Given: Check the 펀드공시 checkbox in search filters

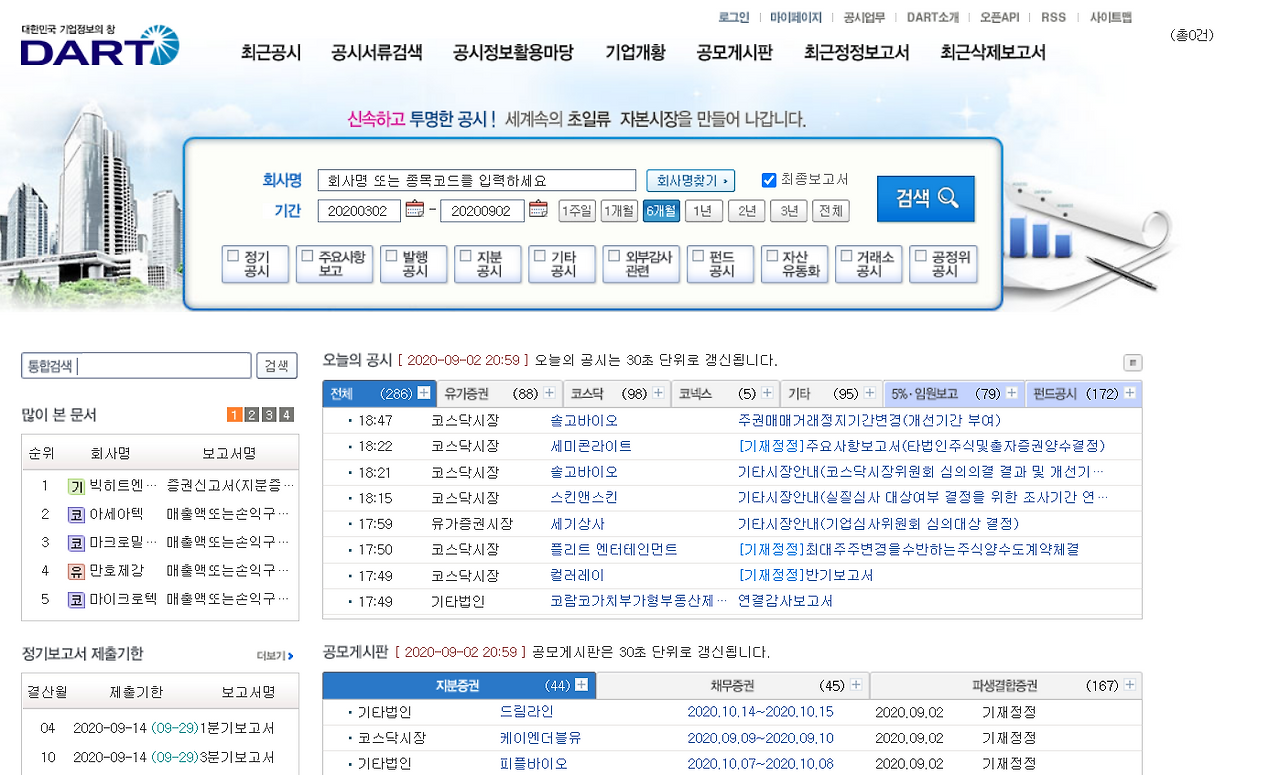Looking at the screenshot, I should [697, 256].
